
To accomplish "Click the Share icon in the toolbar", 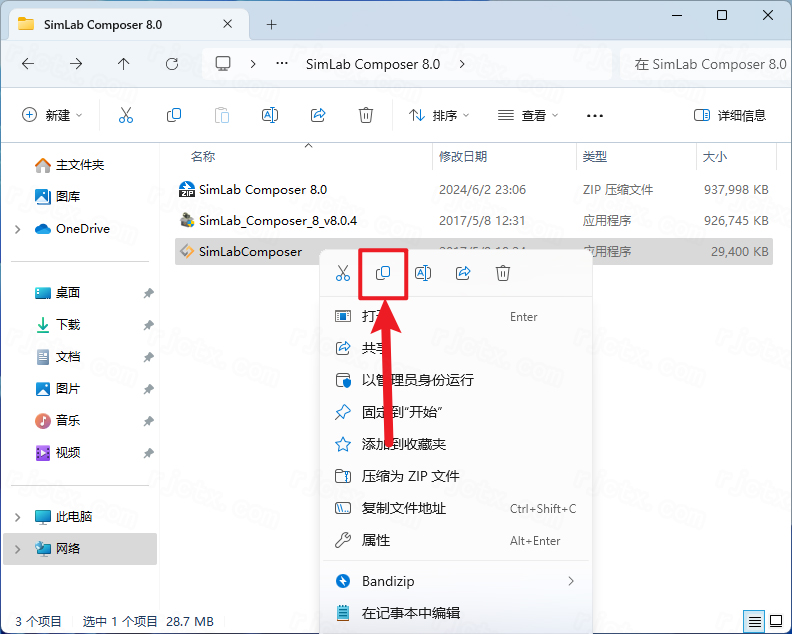I will [x=318, y=115].
